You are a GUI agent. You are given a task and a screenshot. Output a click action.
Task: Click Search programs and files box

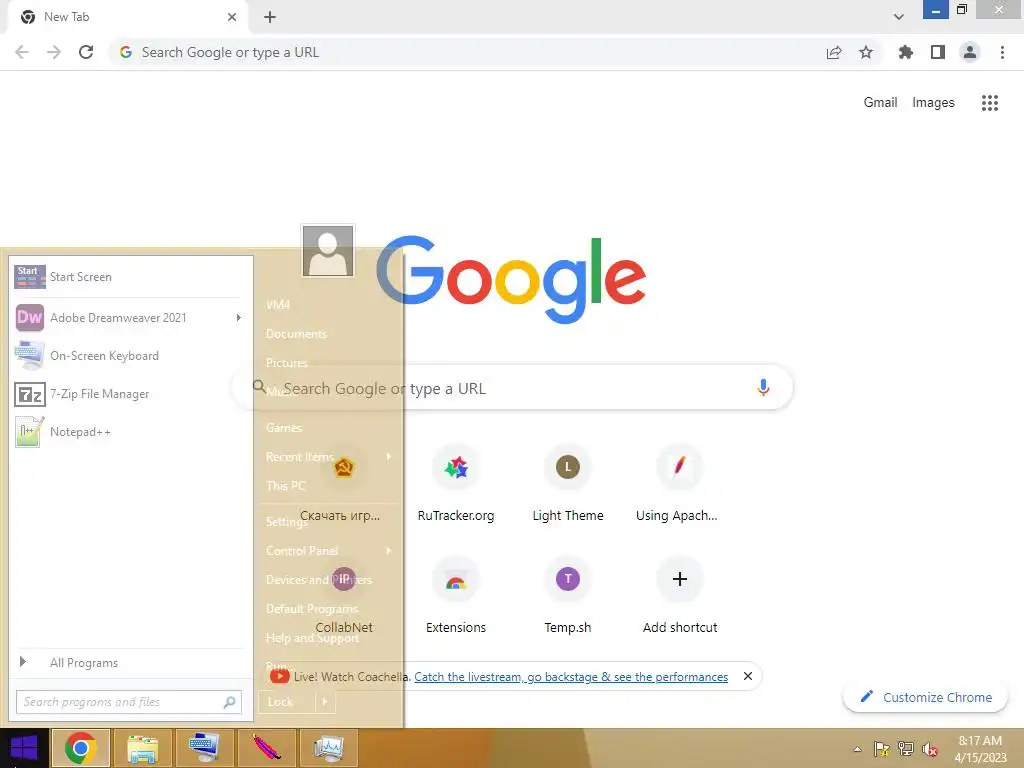[x=129, y=702]
